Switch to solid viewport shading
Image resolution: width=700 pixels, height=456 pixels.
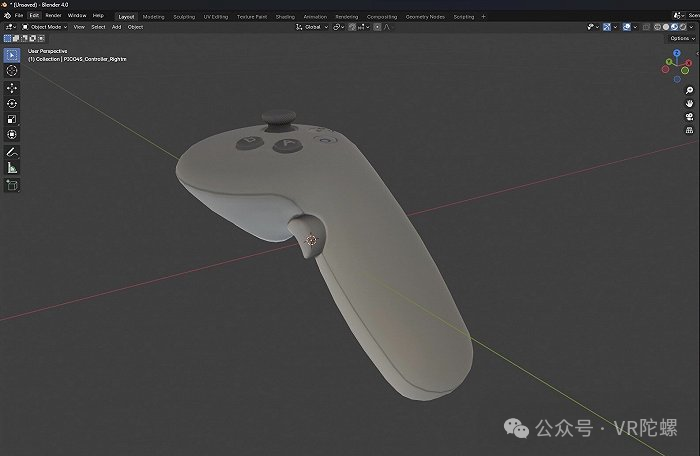point(666,27)
